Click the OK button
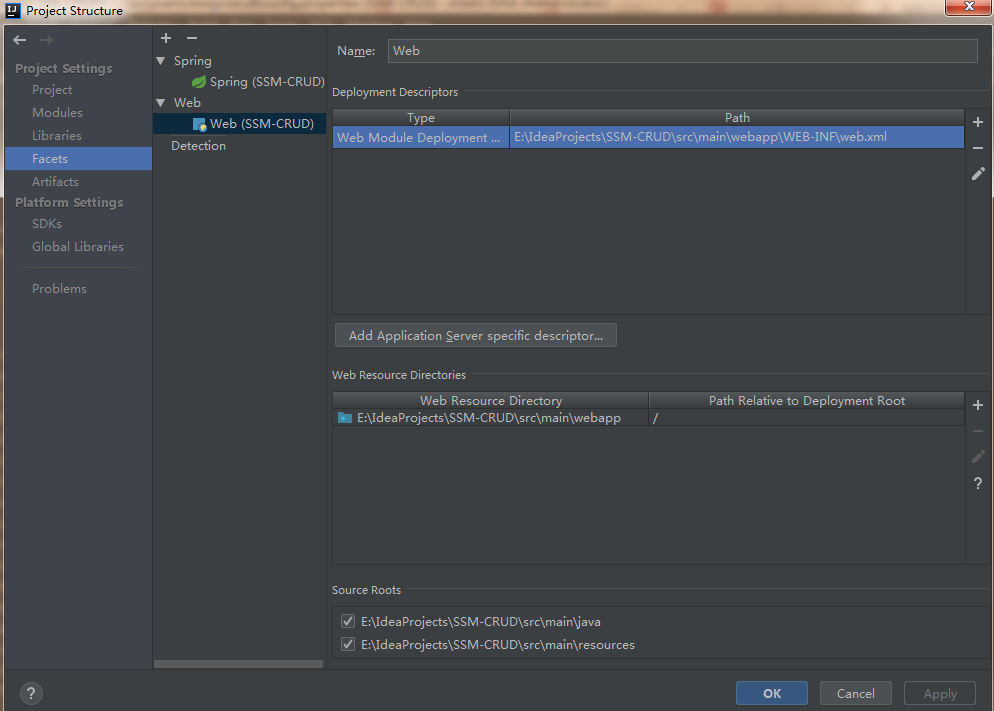 coord(771,693)
